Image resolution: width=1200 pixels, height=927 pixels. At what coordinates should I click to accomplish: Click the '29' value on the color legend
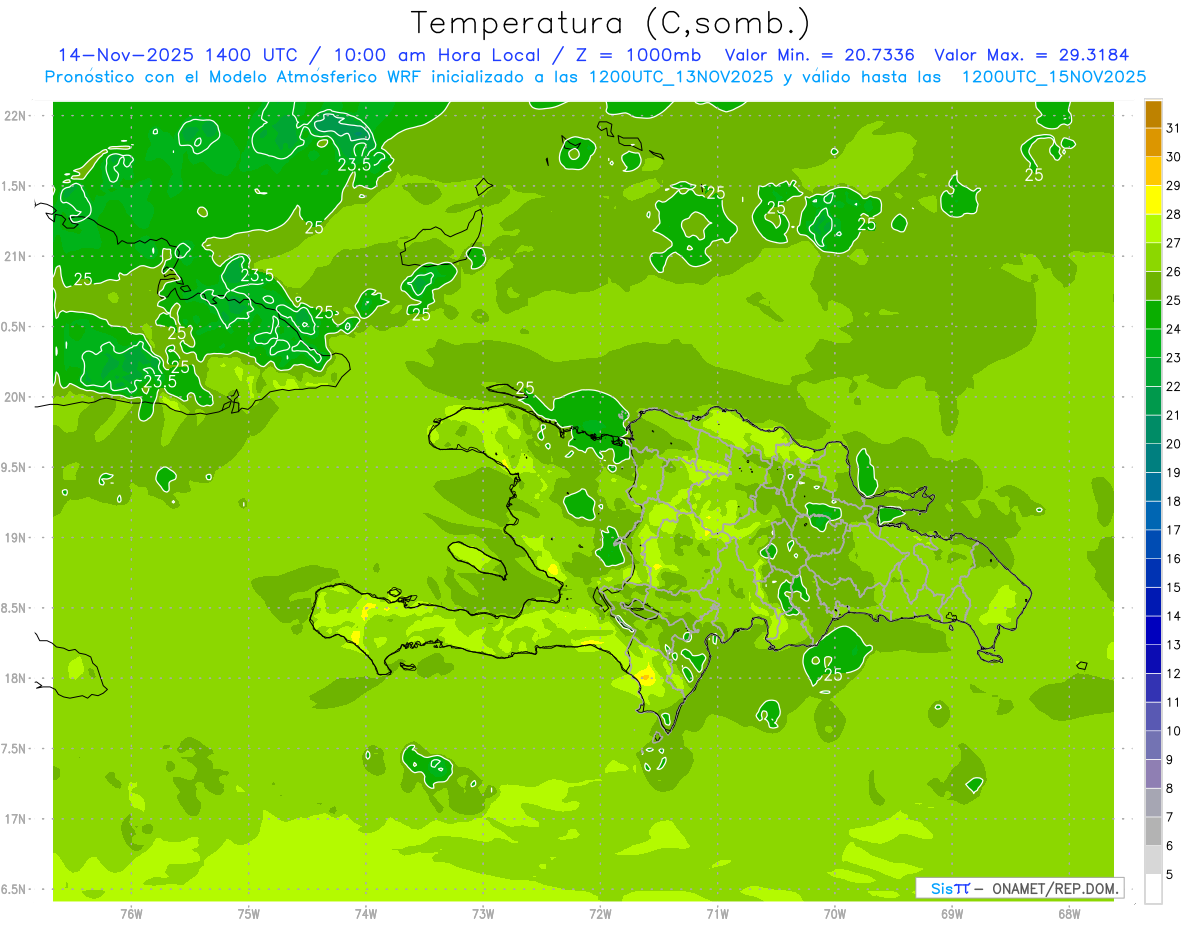[x=1174, y=185]
